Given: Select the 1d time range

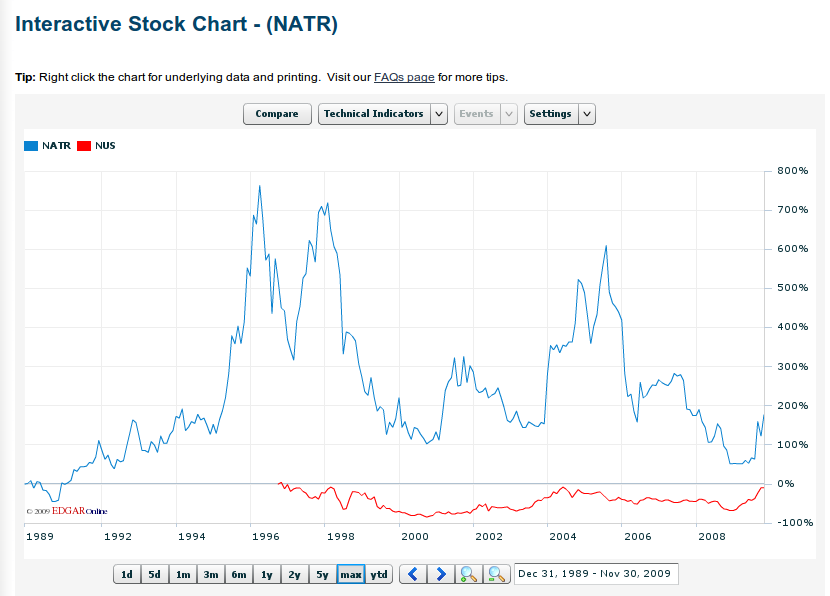Looking at the screenshot, I should [x=127, y=574].
